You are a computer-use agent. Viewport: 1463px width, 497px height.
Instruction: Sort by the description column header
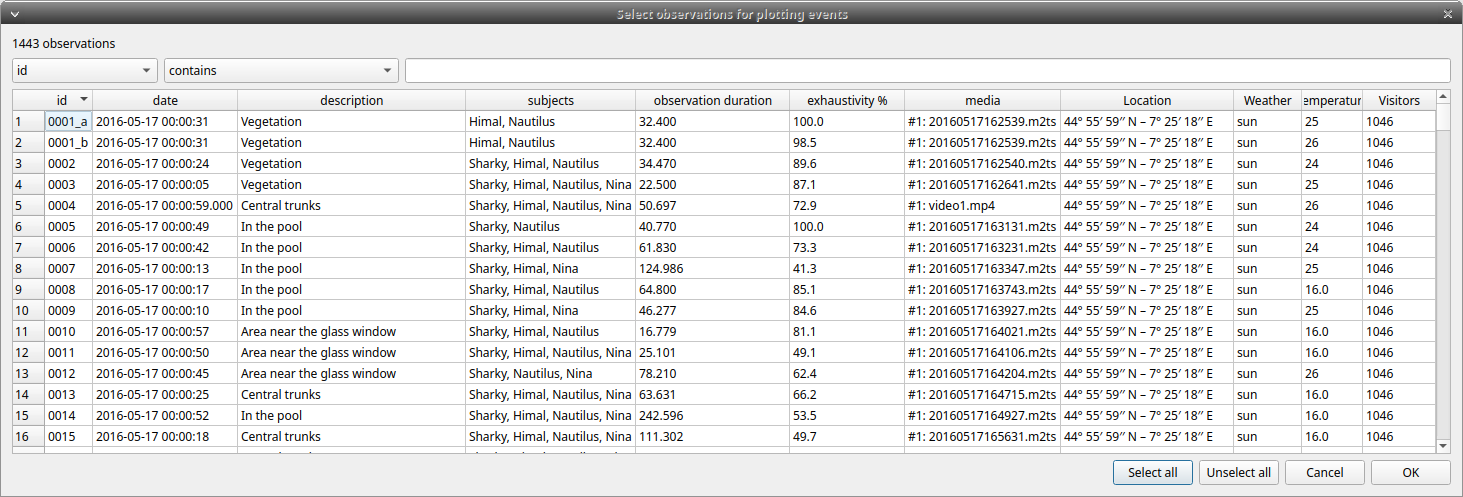point(351,100)
